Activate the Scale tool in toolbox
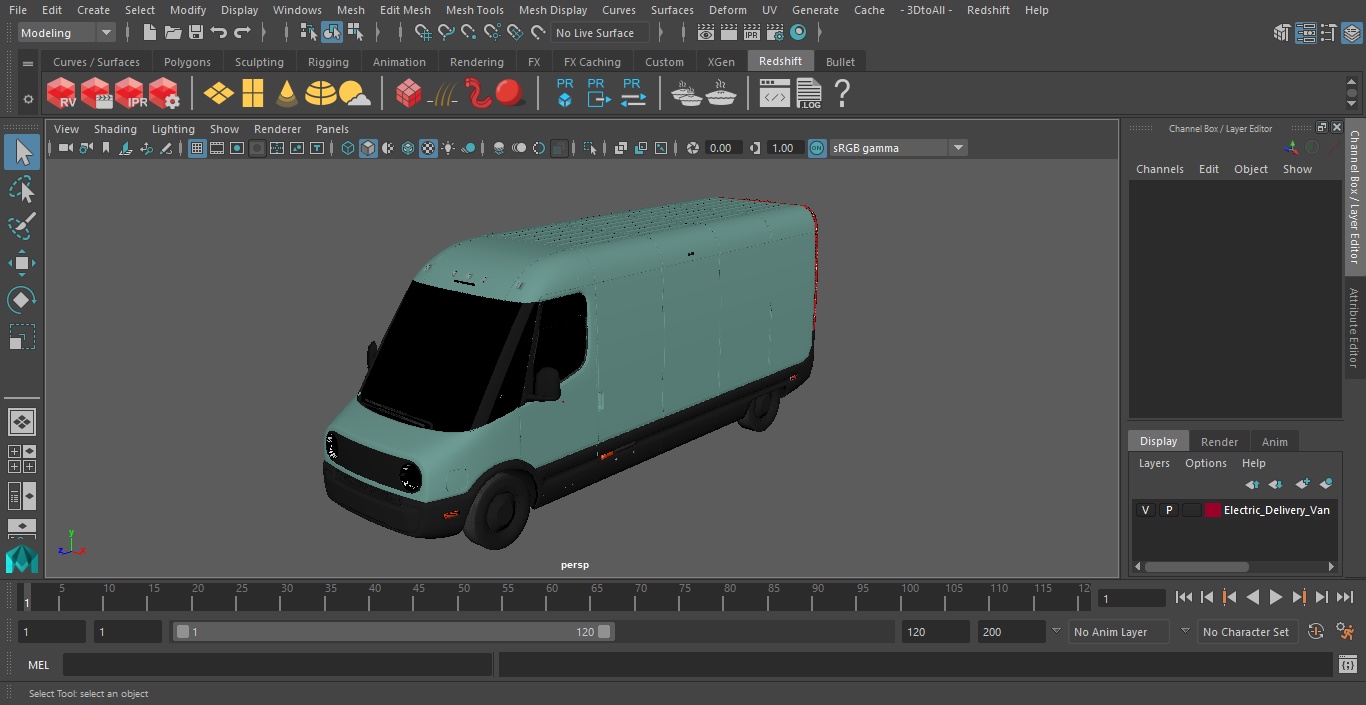This screenshot has width=1366, height=705. pos(22,337)
